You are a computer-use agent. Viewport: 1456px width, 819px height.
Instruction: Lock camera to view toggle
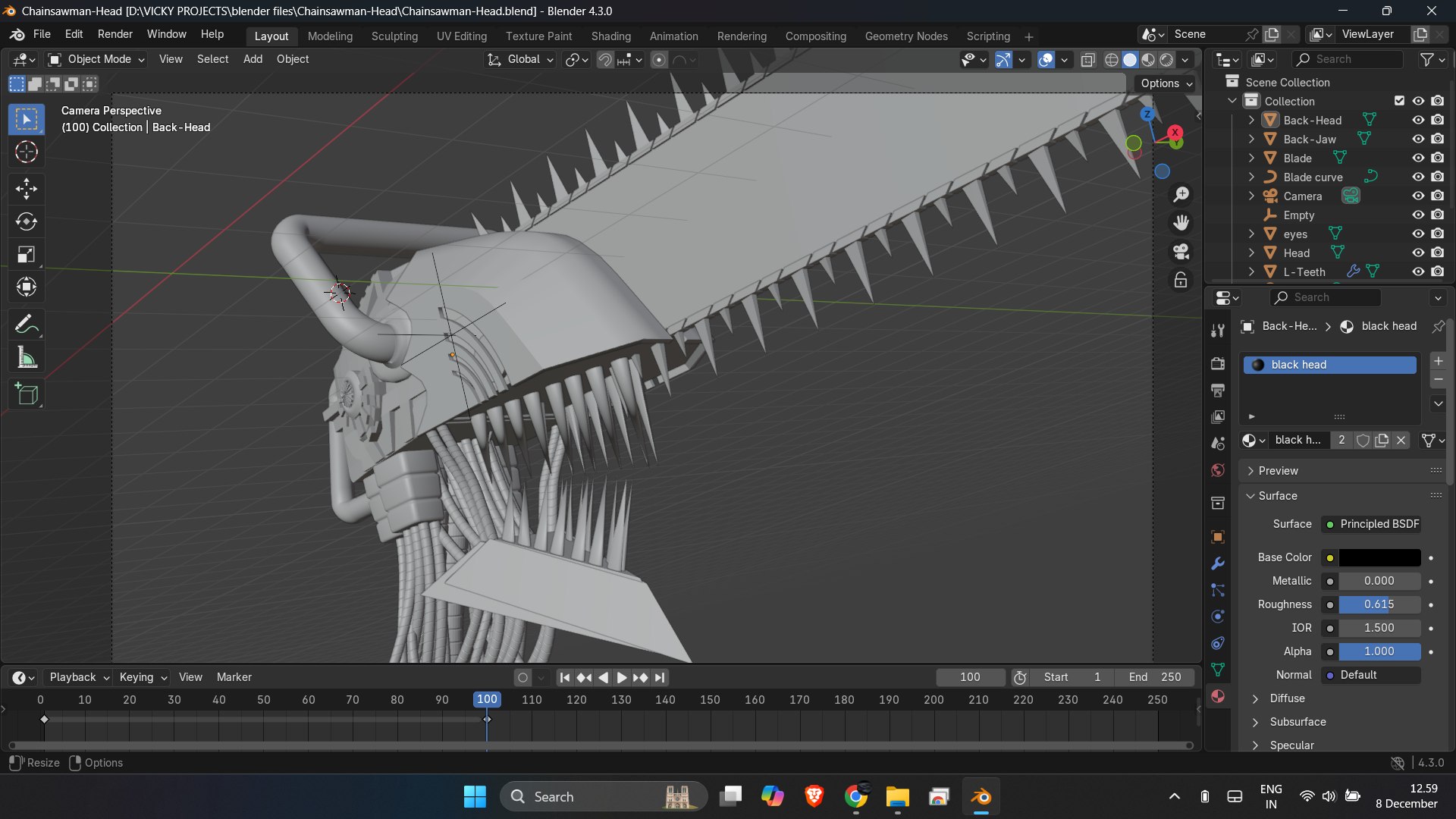click(x=1181, y=281)
